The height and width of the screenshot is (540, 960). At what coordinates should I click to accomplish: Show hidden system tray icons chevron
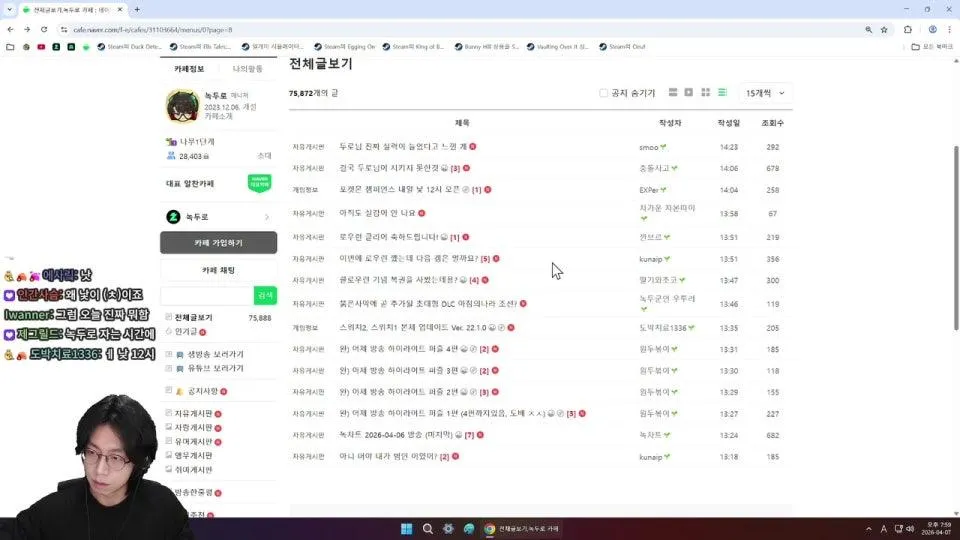868,529
